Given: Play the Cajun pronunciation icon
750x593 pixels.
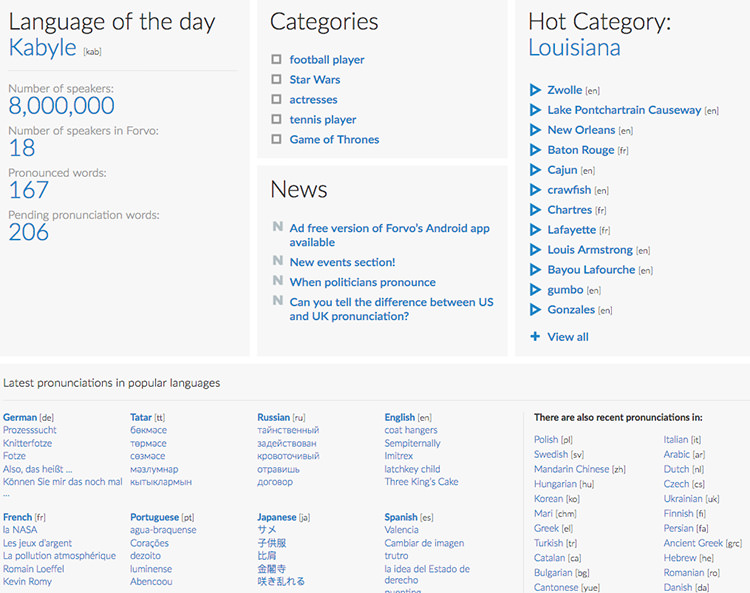Looking at the screenshot, I should click(535, 170).
